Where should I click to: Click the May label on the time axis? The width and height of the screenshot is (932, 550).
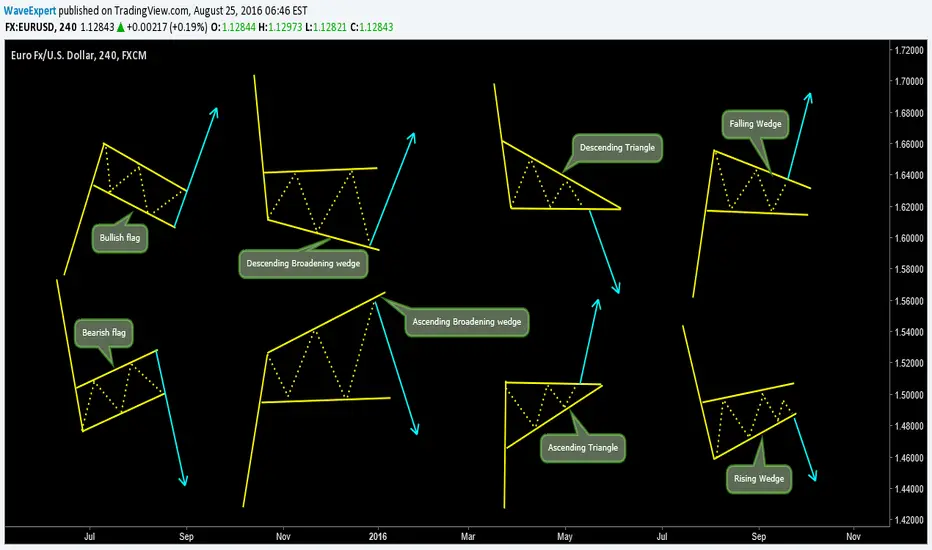565,536
